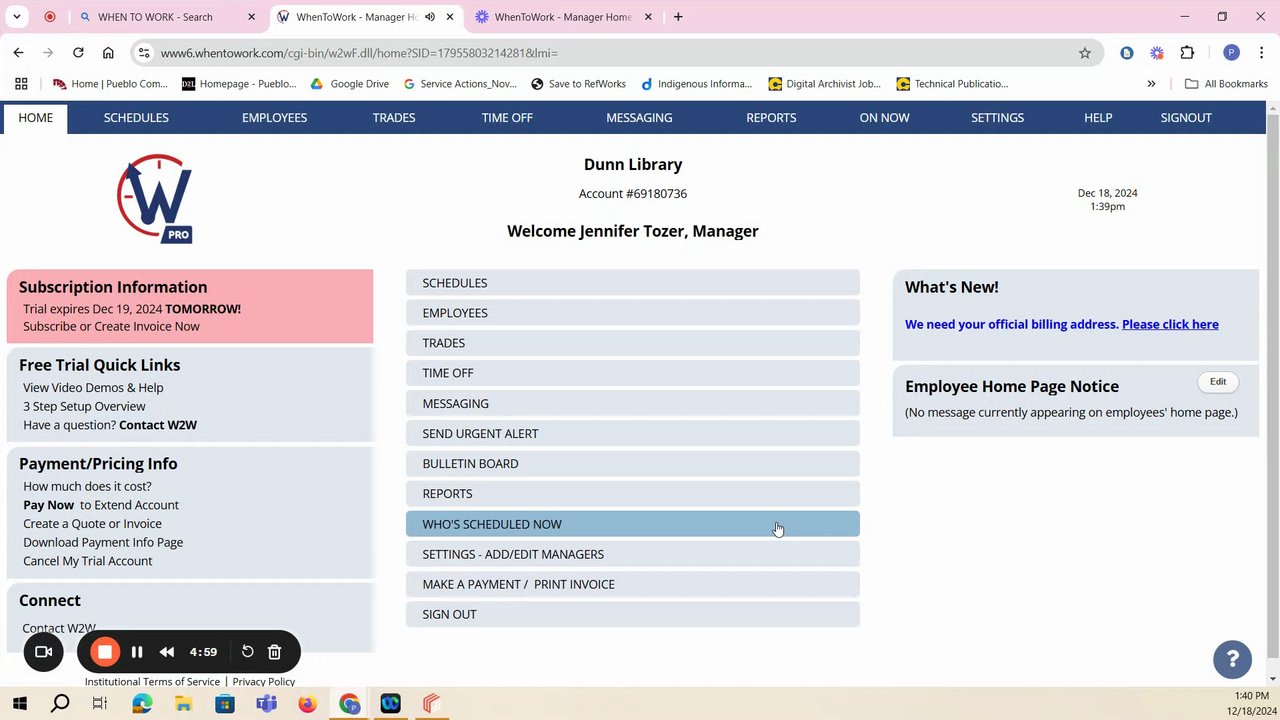Screen dimensions: 1280x720
Task: Open MESSAGING in the top navigation bar
Action: click(x=639, y=118)
